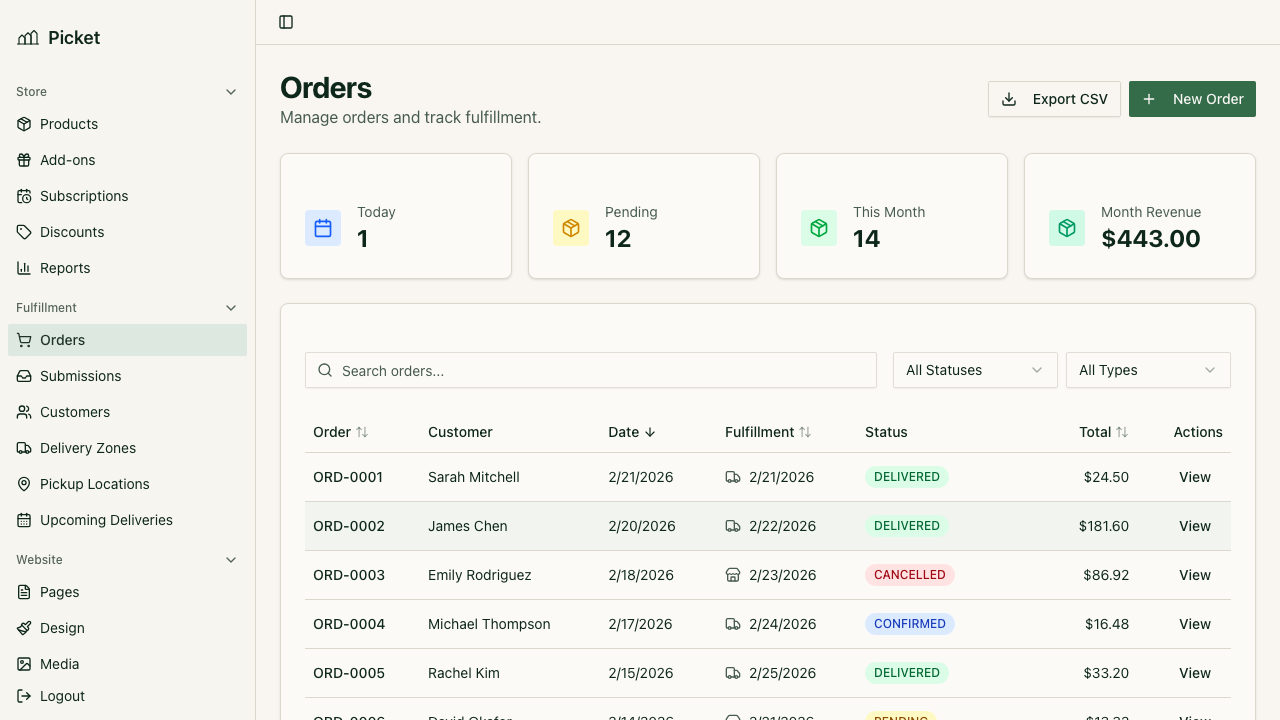Click the store pickup icon in ORD-0003 row
Screen dimensions: 1280x720
[733, 575]
